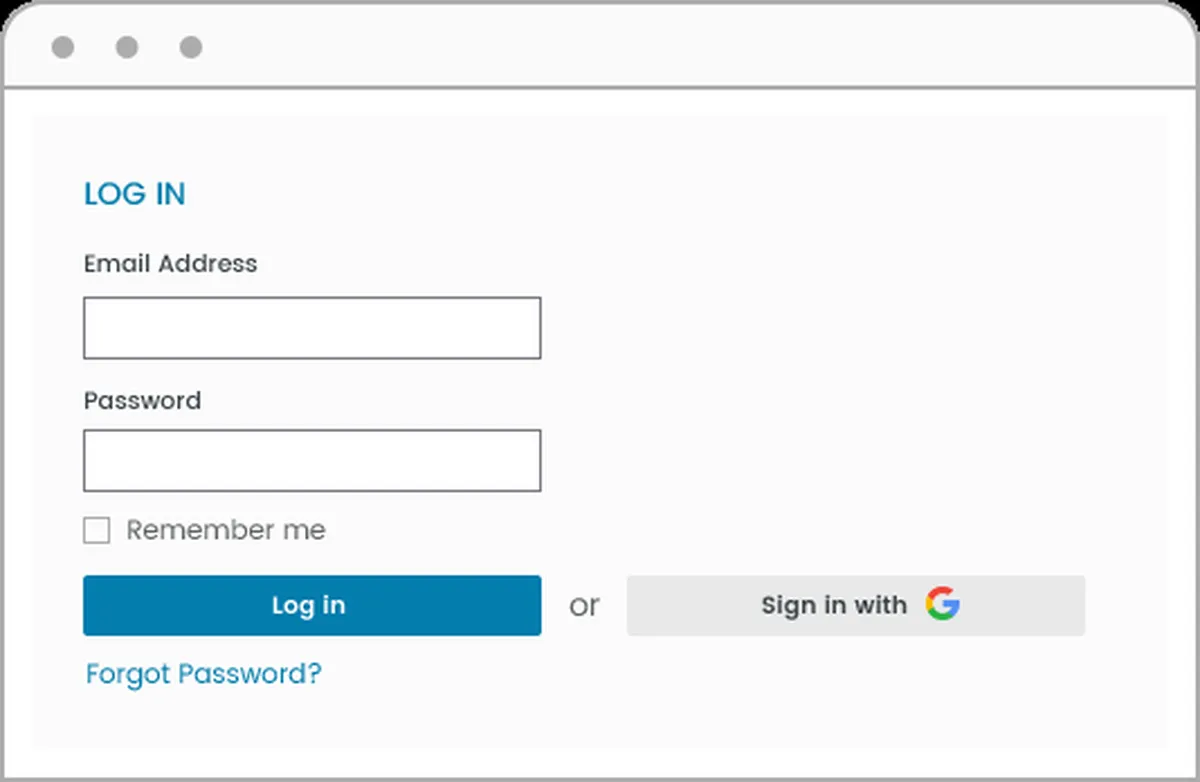The height and width of the screenshot is (782, 1200).
Task: Enable the Remember me checkbox
Action: pos(97,530)
